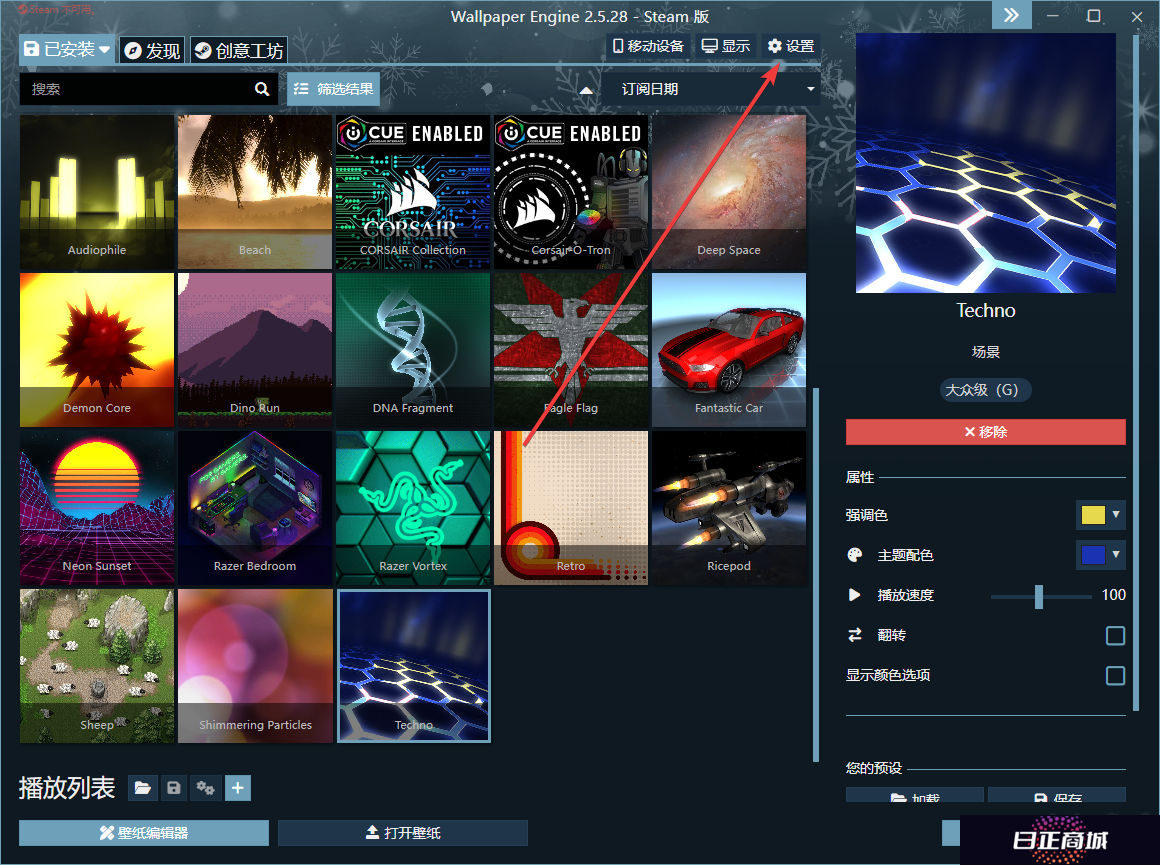Select the Neon Sunset wallpaper

click(x=97, y=508)
